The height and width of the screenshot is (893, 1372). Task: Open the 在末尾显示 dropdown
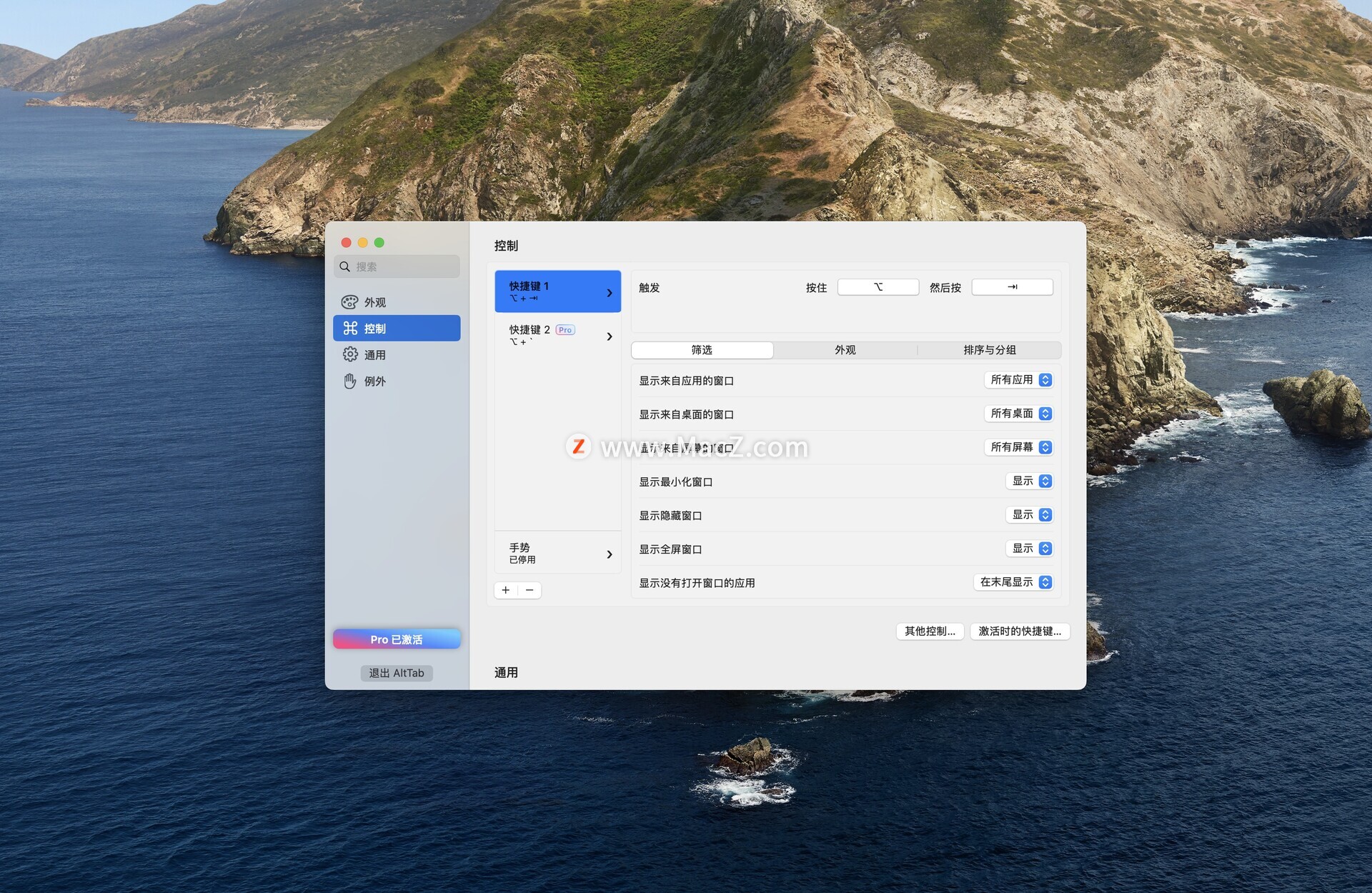coord(1013,582)
